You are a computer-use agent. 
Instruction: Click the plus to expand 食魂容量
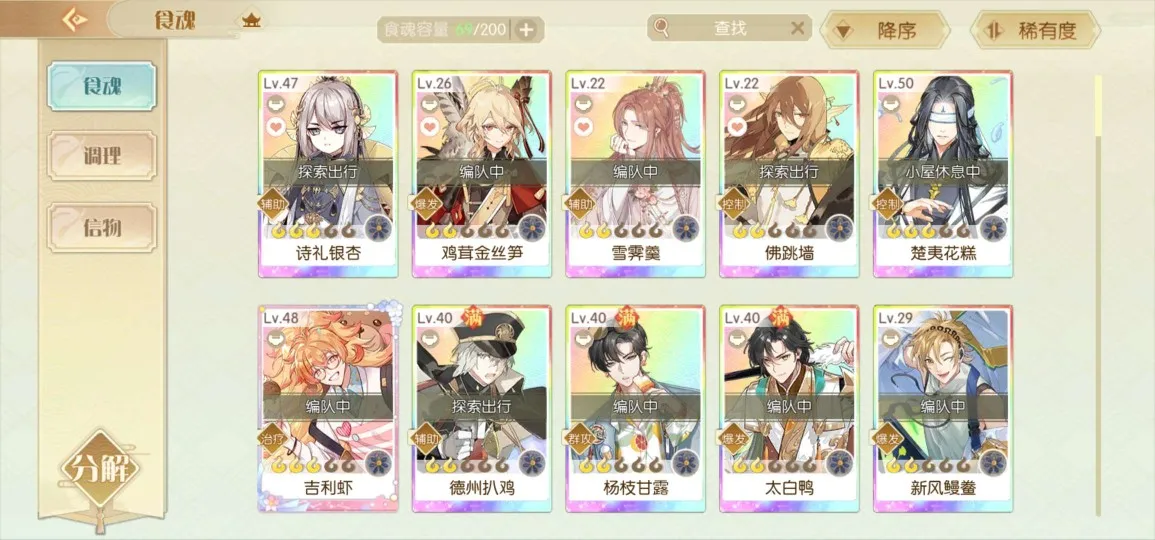click(526, 29)
